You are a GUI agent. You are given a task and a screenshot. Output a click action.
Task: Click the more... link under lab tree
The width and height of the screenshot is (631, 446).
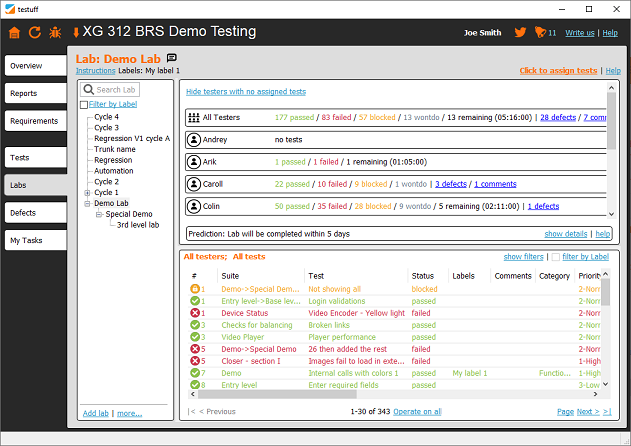pos(130,413)
